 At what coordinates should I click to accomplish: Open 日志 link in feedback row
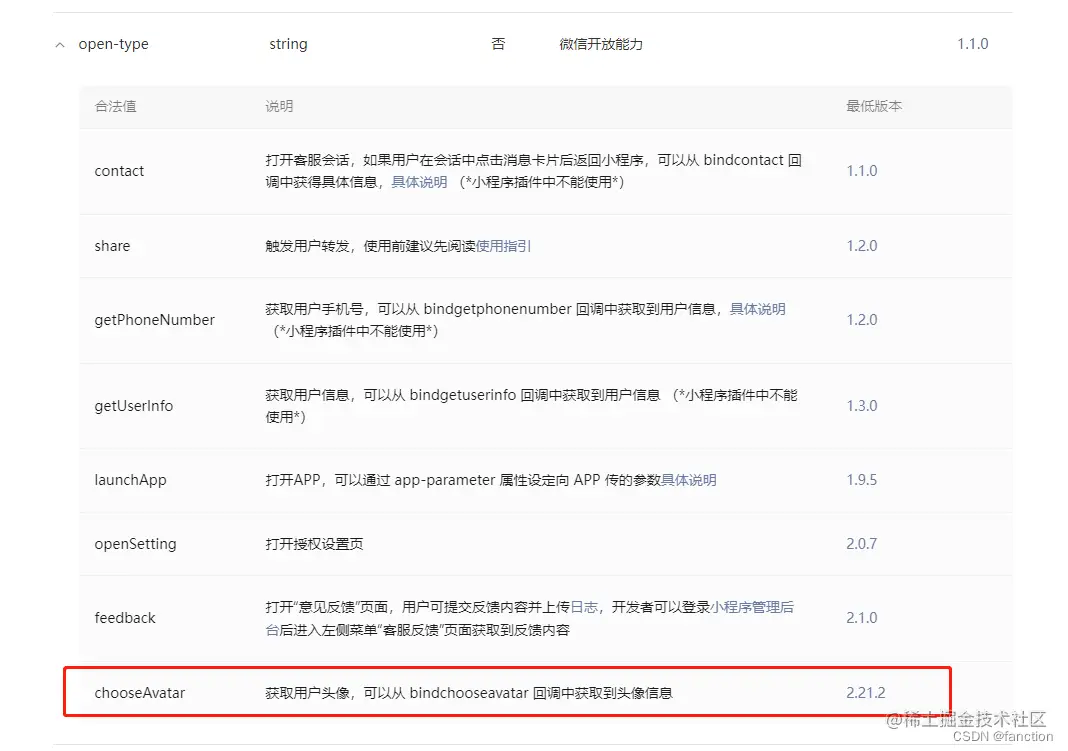[584, 607]
